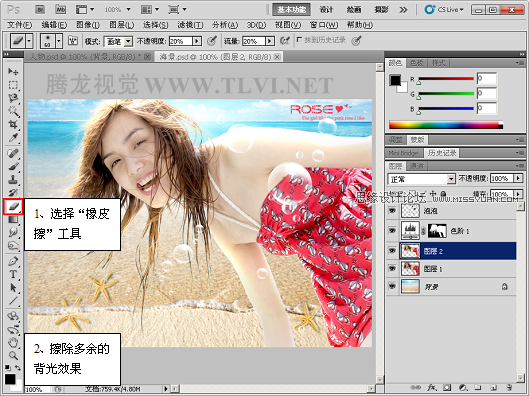Select the Hand tool
The height and width of the screenshot is (396, 529).
point(13,343)
